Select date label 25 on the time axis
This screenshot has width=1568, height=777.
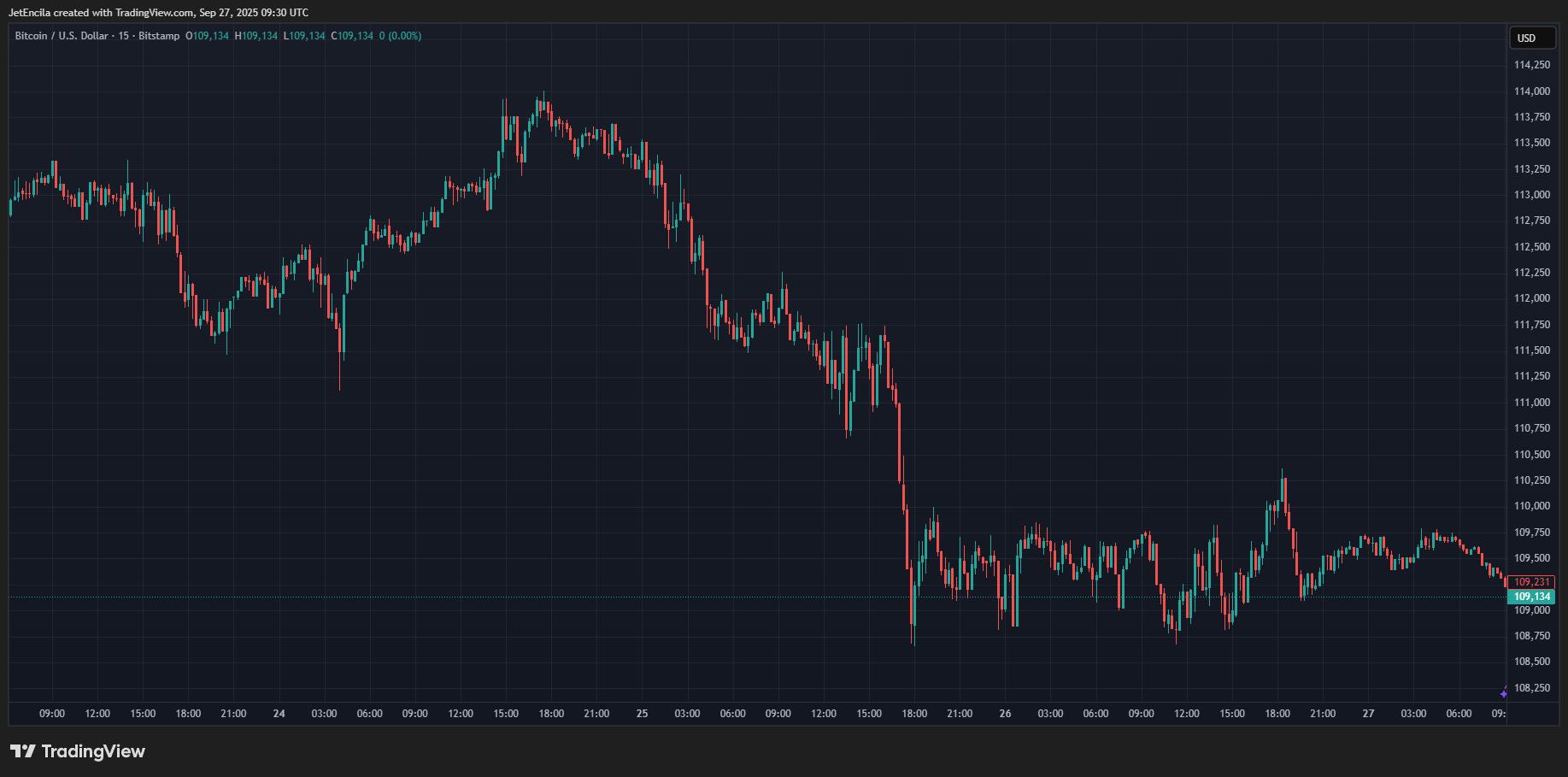coord(642,714)
